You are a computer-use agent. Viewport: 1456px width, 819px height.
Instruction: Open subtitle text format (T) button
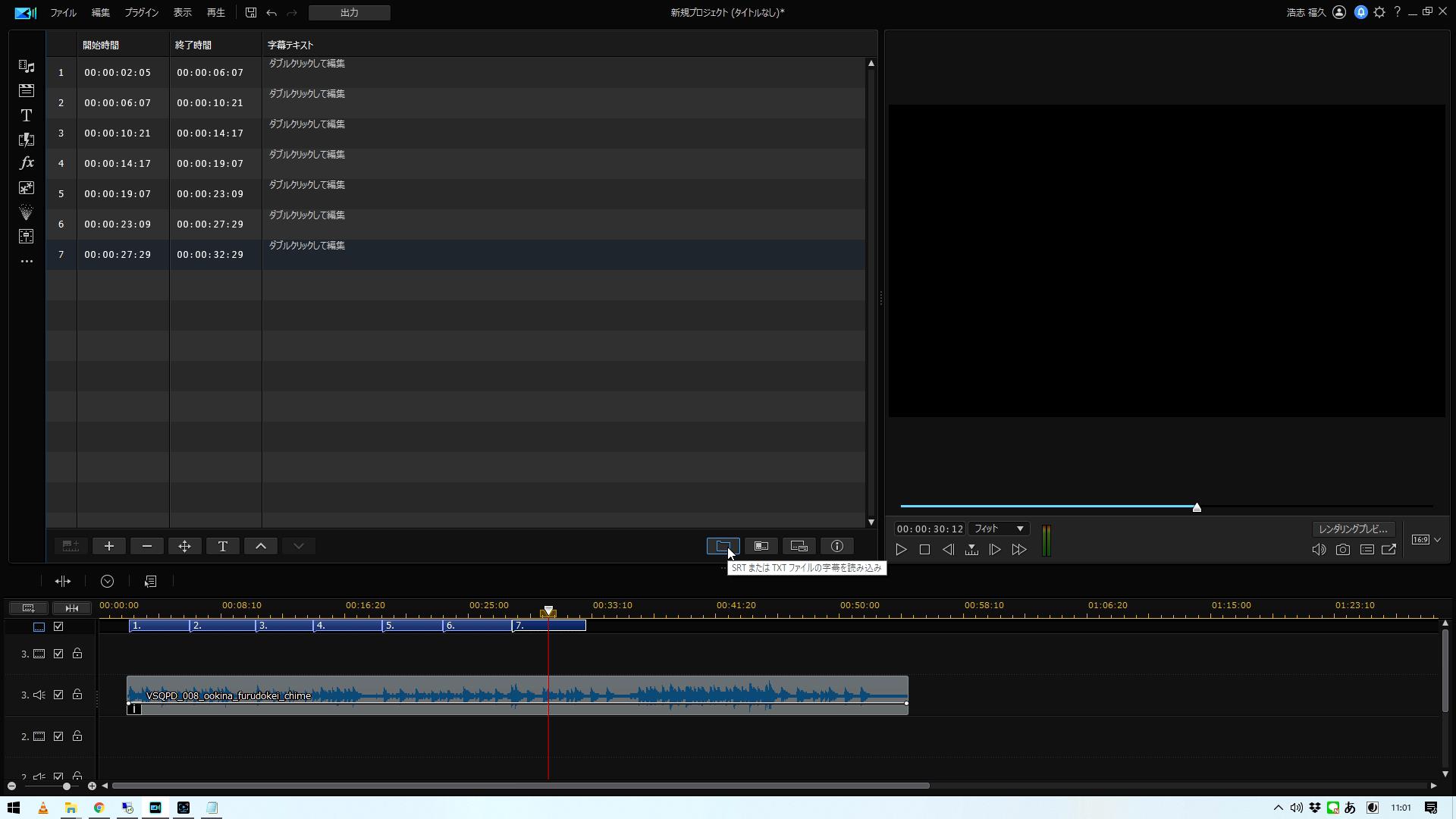223,546
